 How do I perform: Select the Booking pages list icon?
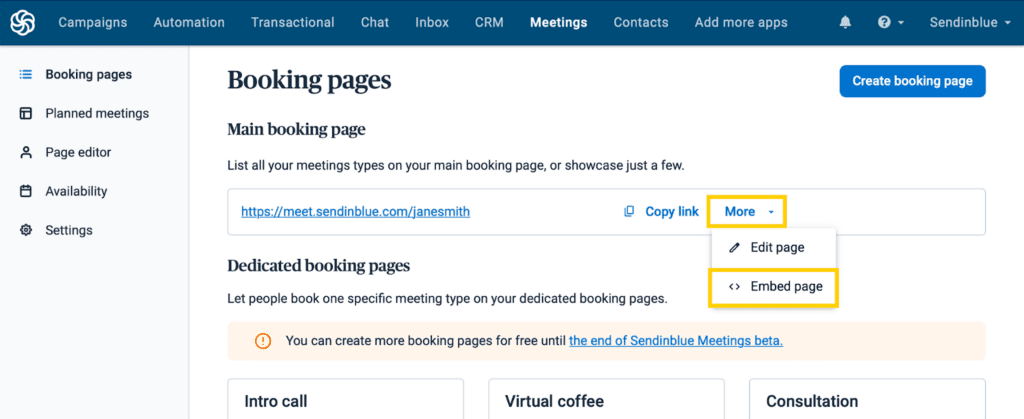pos(26,74)
